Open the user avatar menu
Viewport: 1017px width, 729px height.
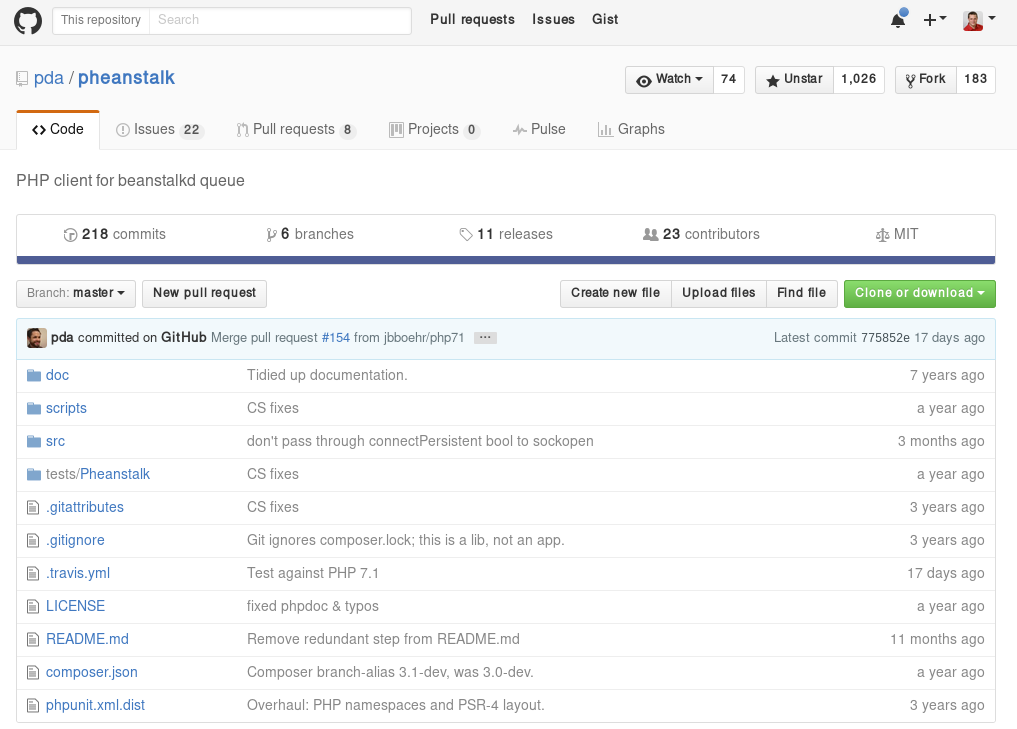click(979, 20)
